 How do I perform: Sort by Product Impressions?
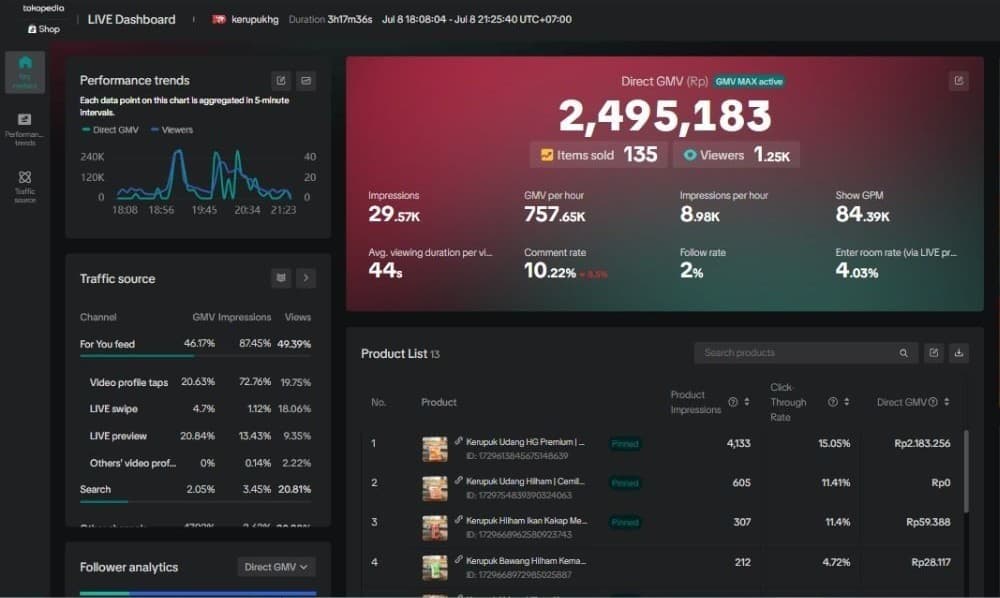click(x=747, y=402)
